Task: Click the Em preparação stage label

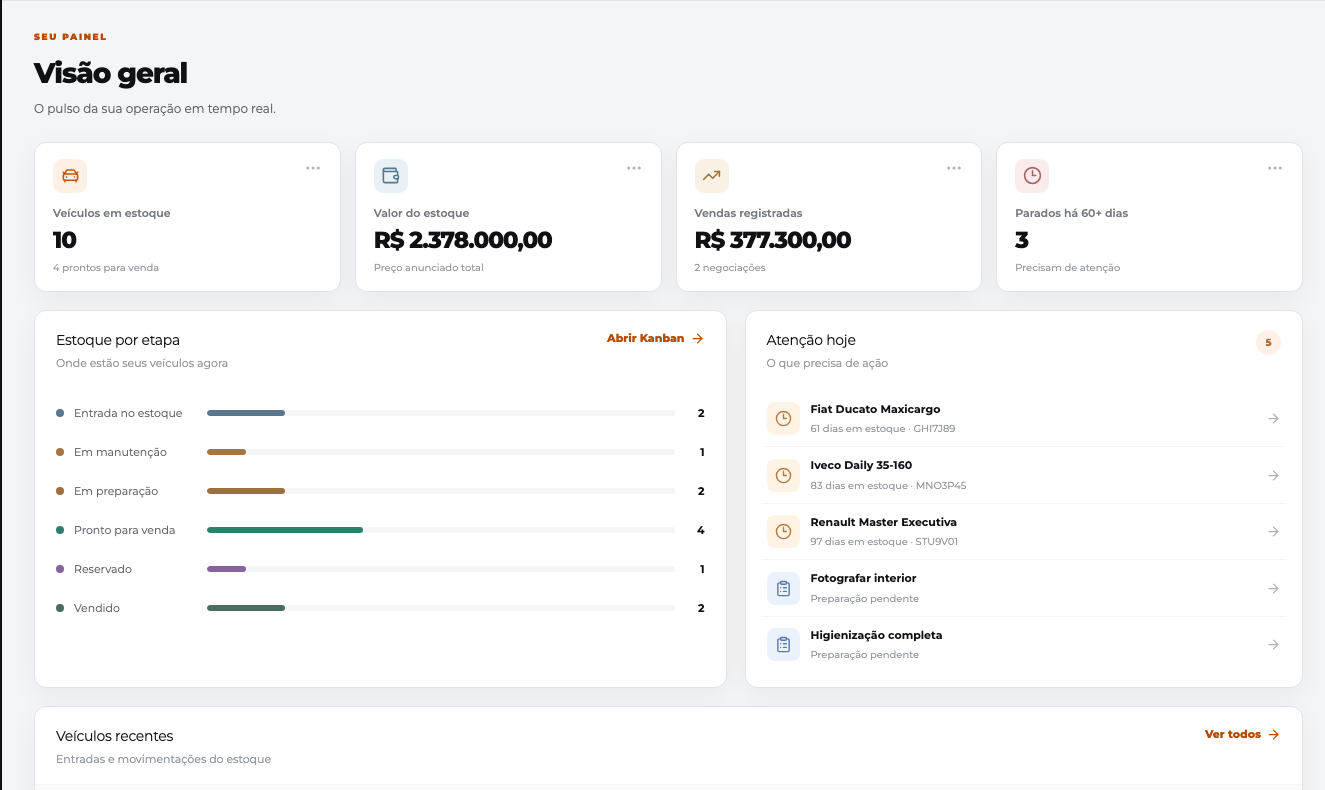Action: [x=116, y=491]
